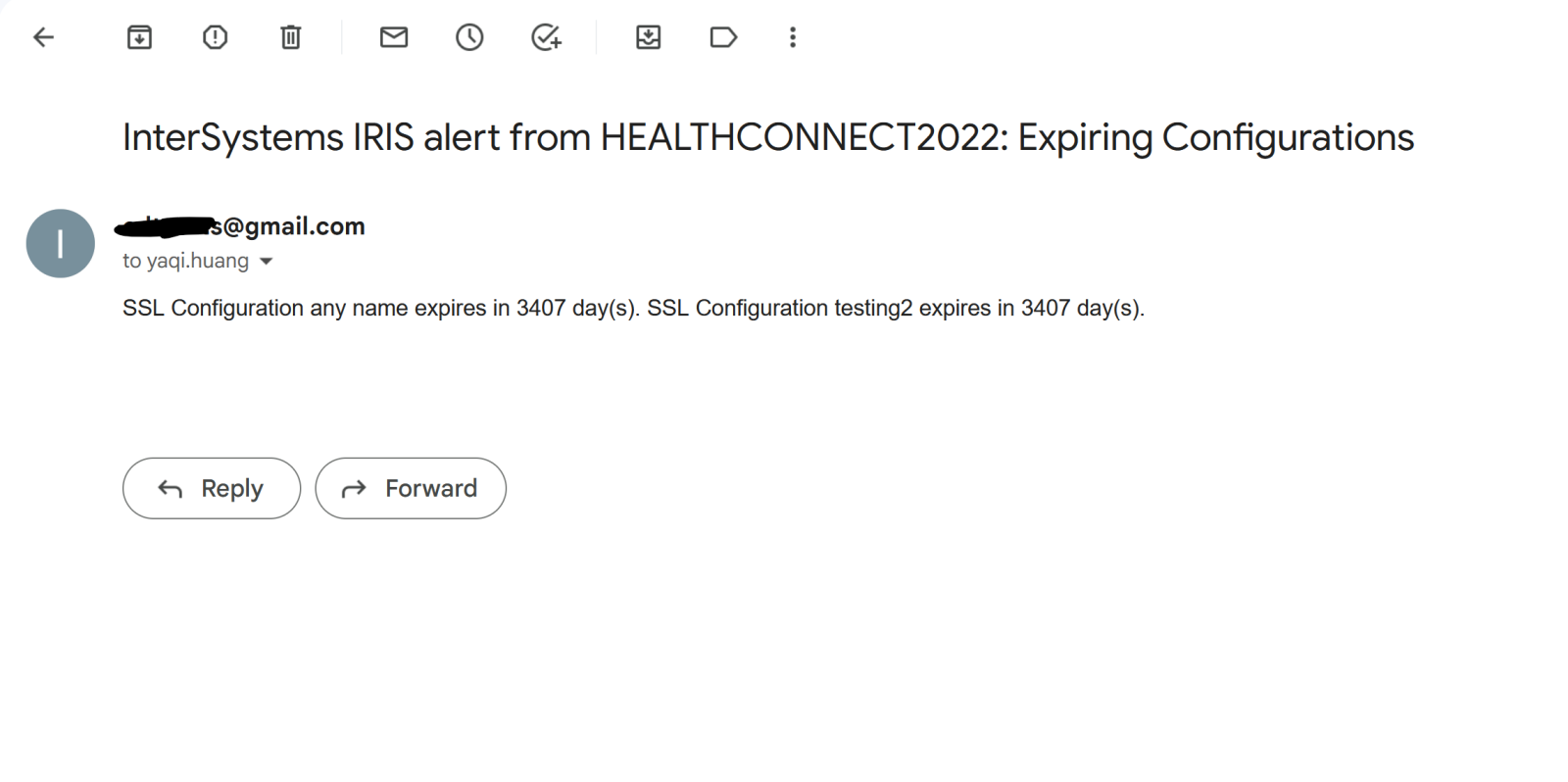Snooze this email with clock icon

pyautogui.click(x=469, y=38)
